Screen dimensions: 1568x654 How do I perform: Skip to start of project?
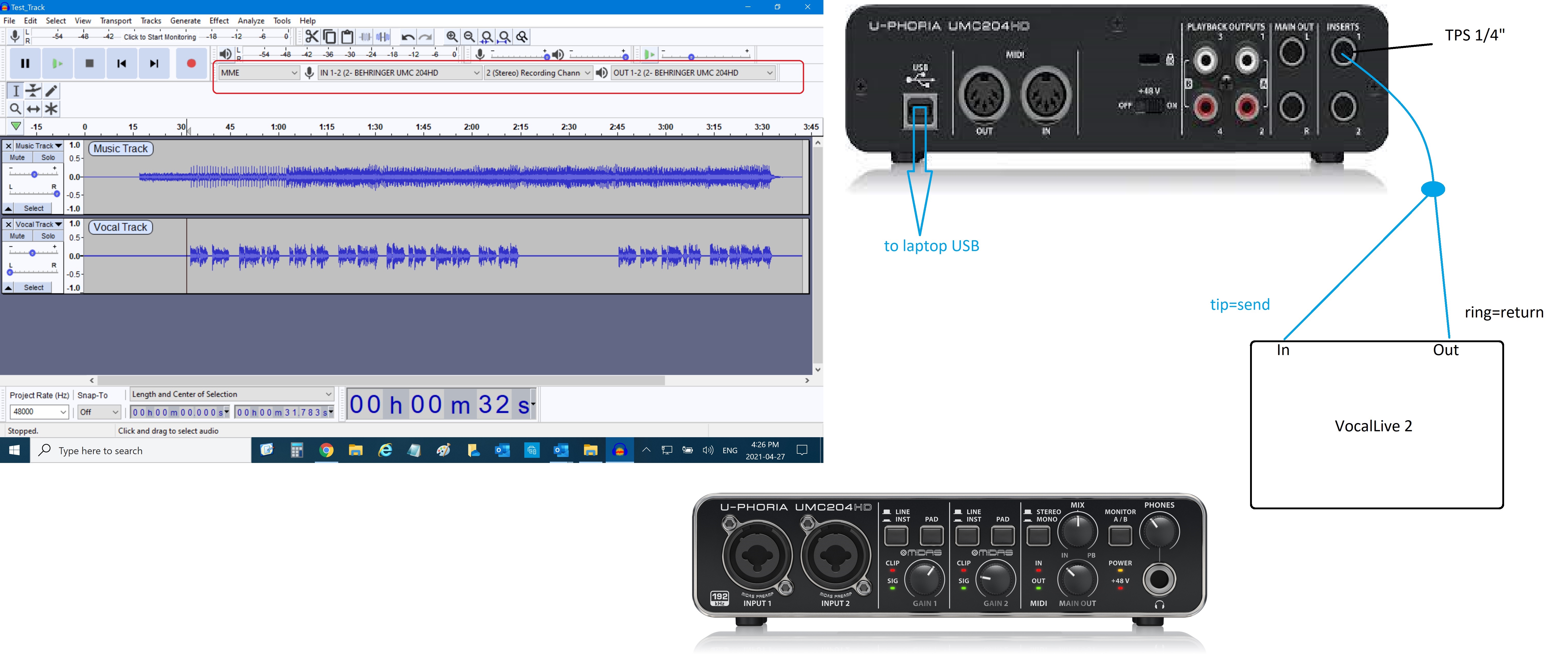(122, 63)
